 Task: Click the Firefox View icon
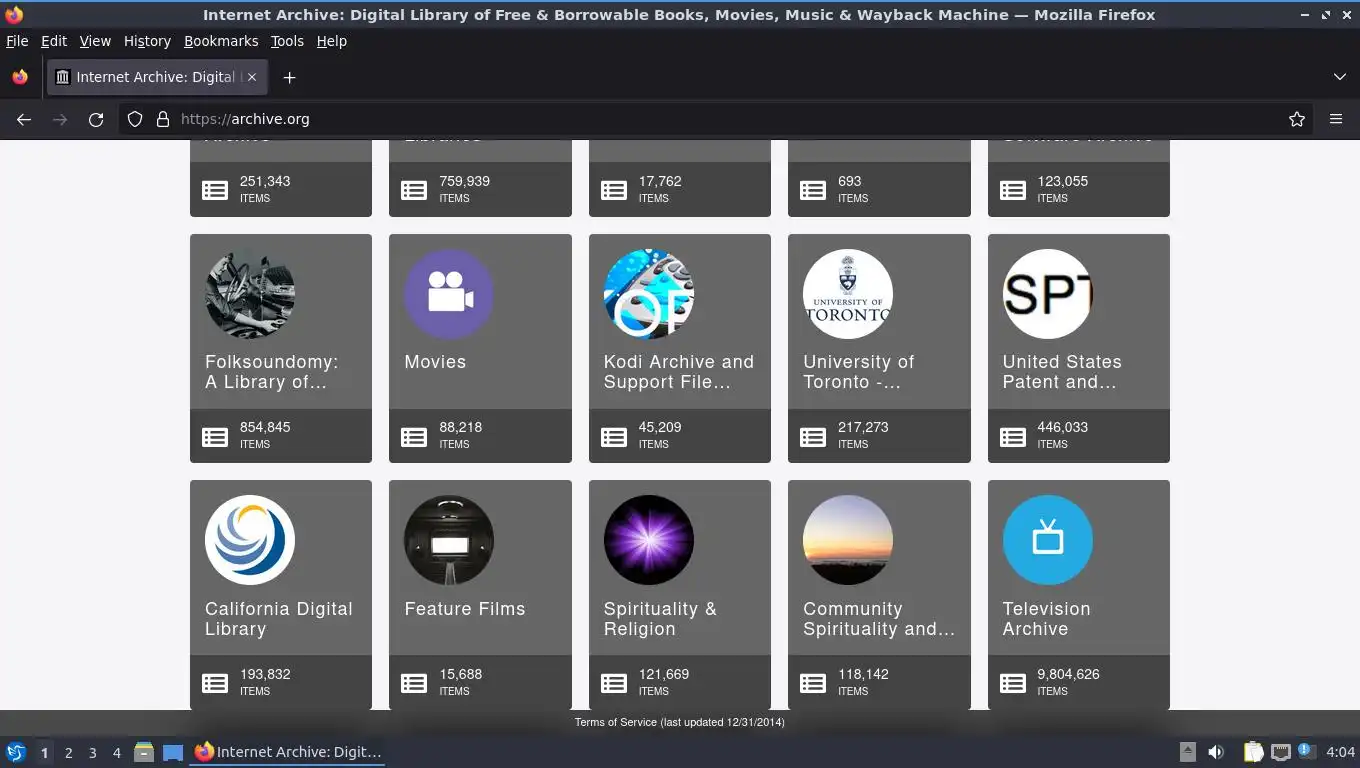pyautogui.click(x=20, y=77)
